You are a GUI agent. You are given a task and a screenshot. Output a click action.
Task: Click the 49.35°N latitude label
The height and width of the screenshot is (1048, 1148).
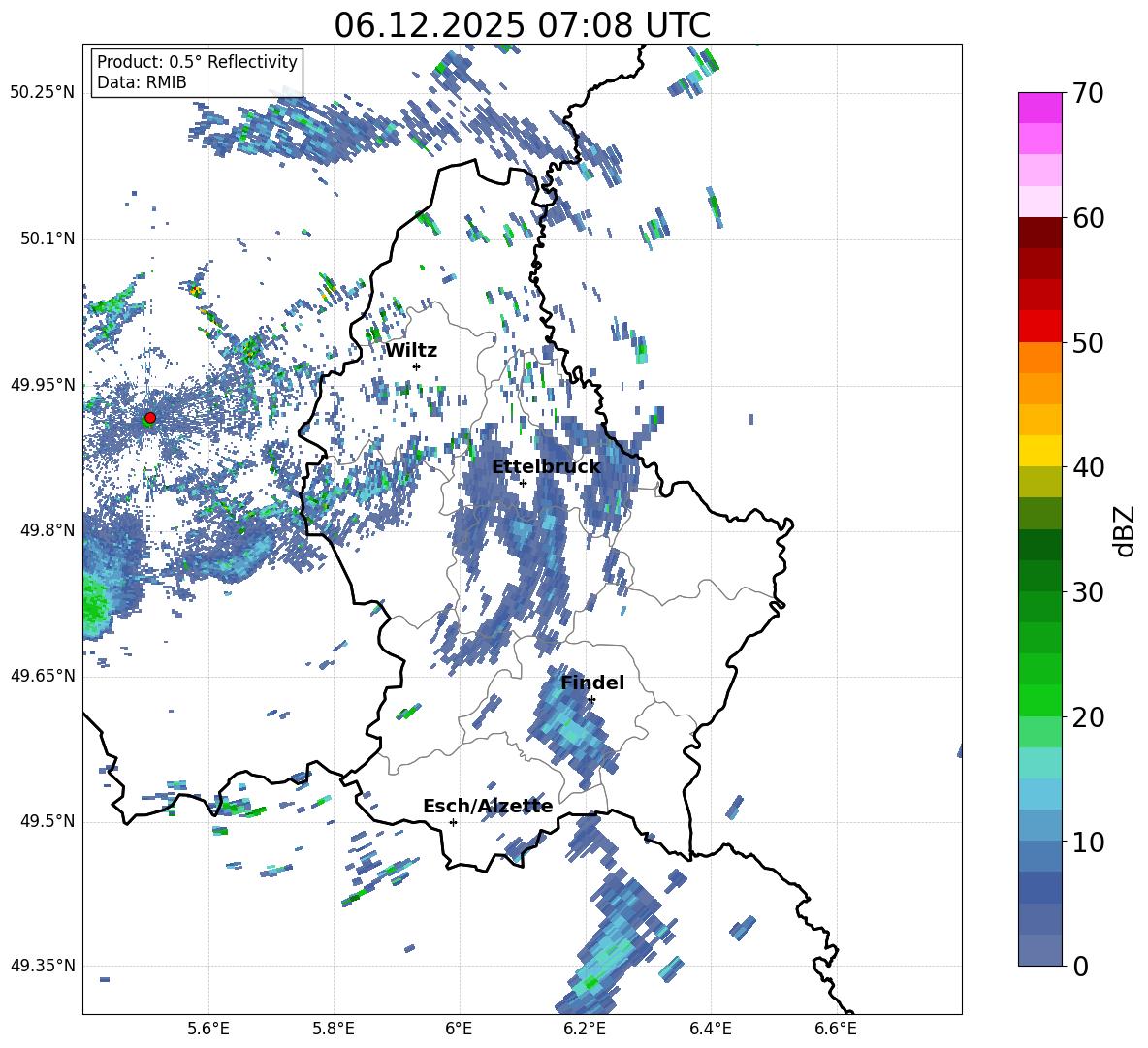click(x=43, y=966)
